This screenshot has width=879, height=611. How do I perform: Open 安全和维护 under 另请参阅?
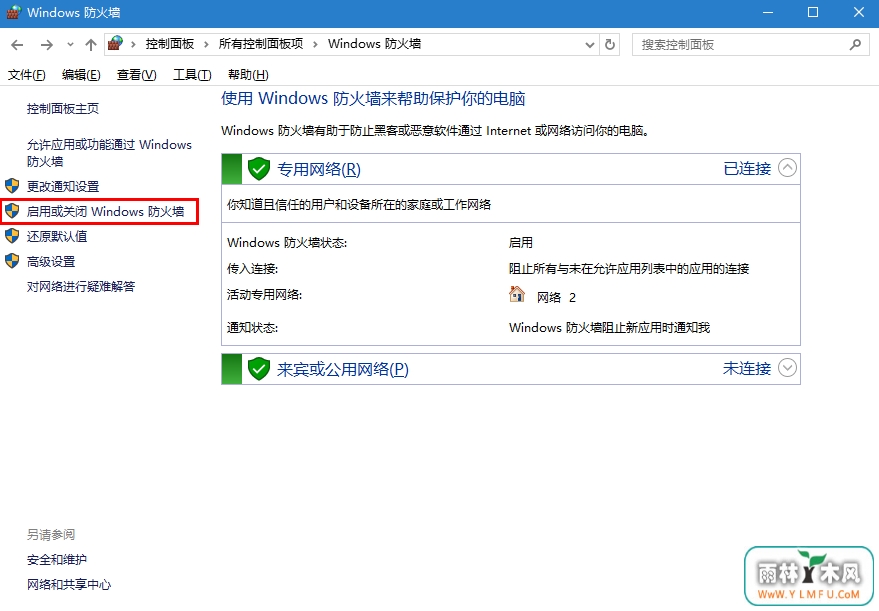(57, 559)
